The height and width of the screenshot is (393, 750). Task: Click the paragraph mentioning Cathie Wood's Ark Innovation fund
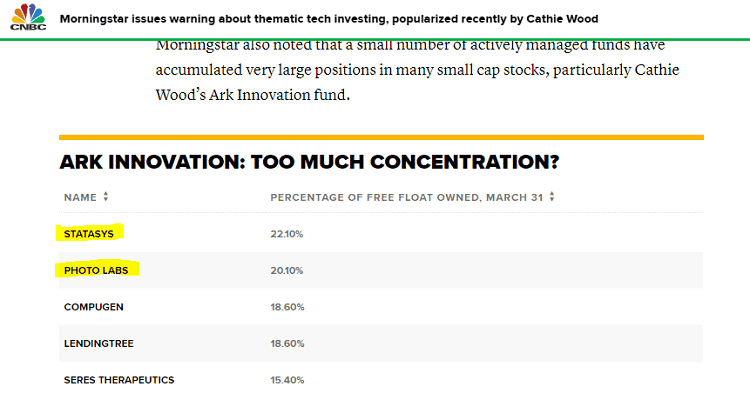tap(418, 70)
